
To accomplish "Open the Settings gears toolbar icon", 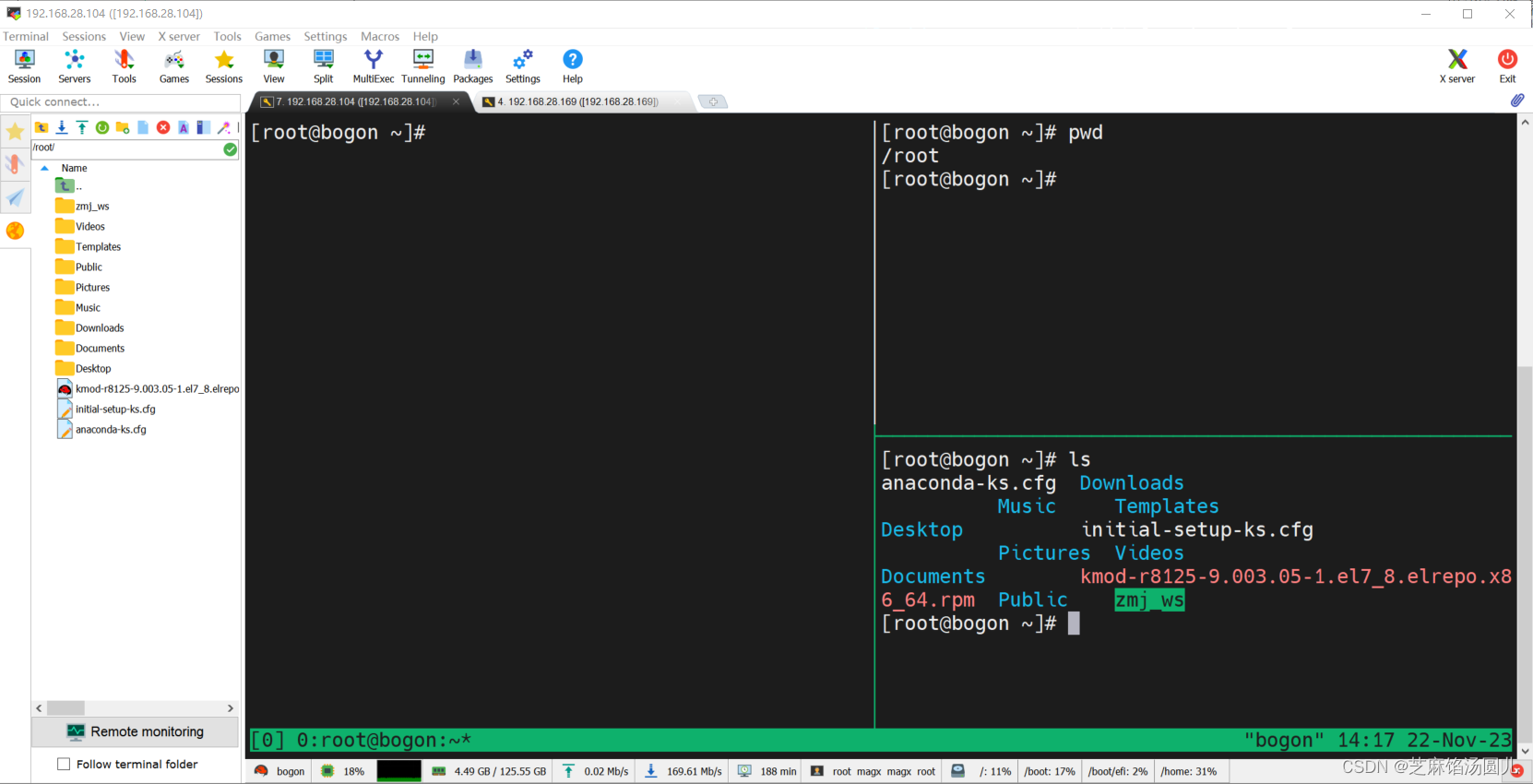I will (523, 66).
